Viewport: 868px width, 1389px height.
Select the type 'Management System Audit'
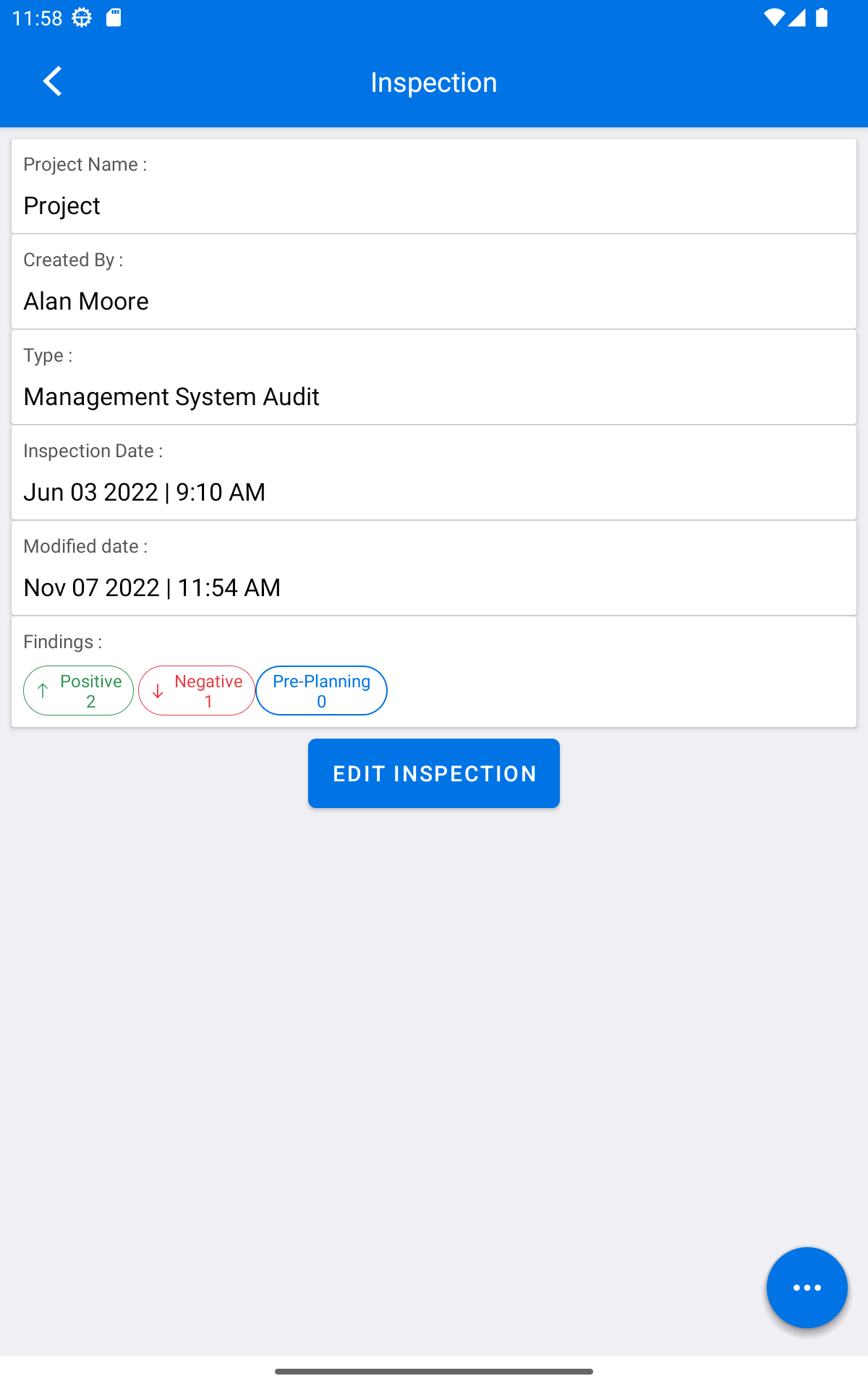coord(171,396)
